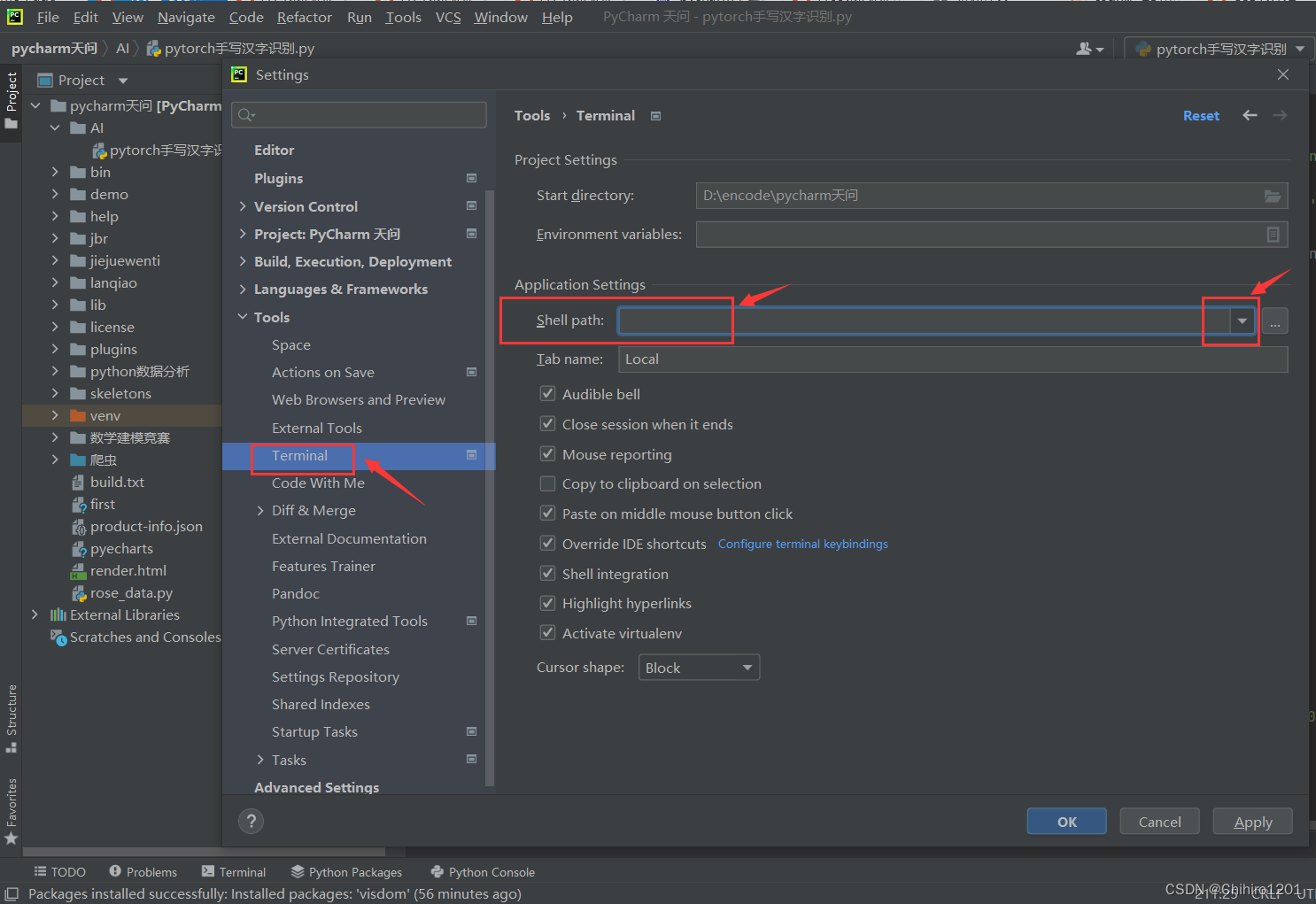Click the forward arrow in Settings header
This screenshot has height=904, width=1316.
tap(1280, 115)
